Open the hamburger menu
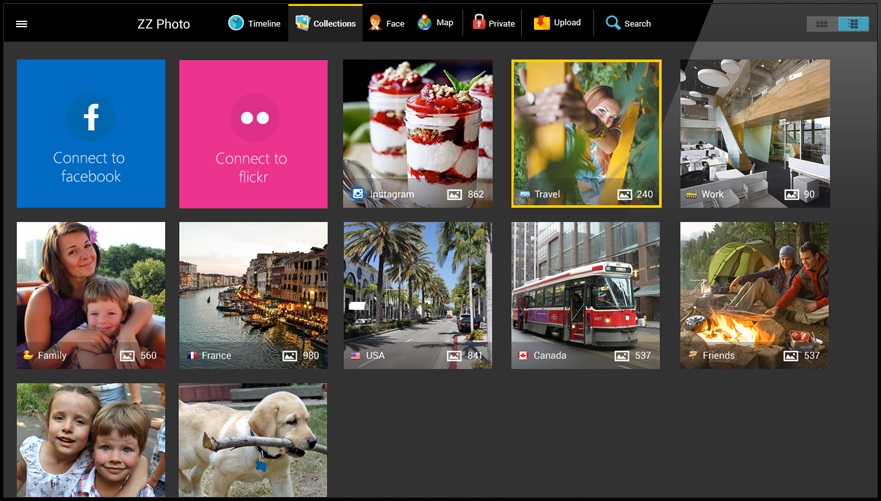Image resolution: width=881 pixels, height=501 pixels. [21, 24]
